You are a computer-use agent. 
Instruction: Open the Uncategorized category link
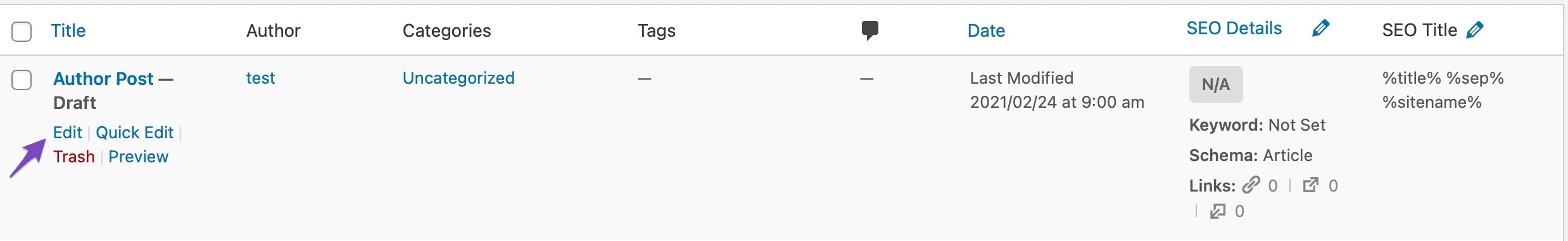pyautogui.click(x=458, y=78)
